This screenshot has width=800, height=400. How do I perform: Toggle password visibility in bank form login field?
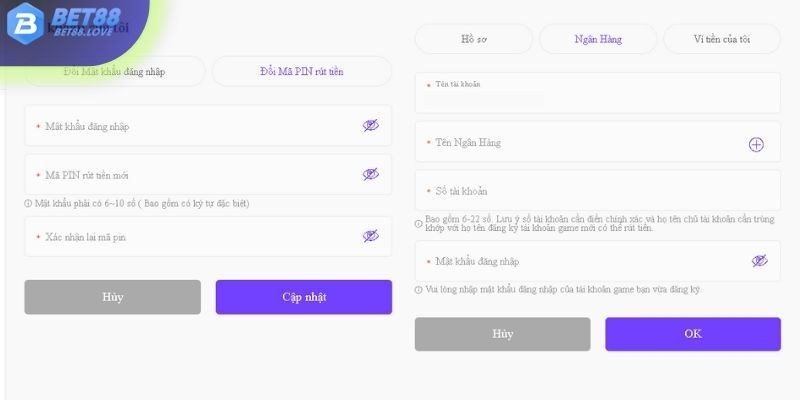760,261
